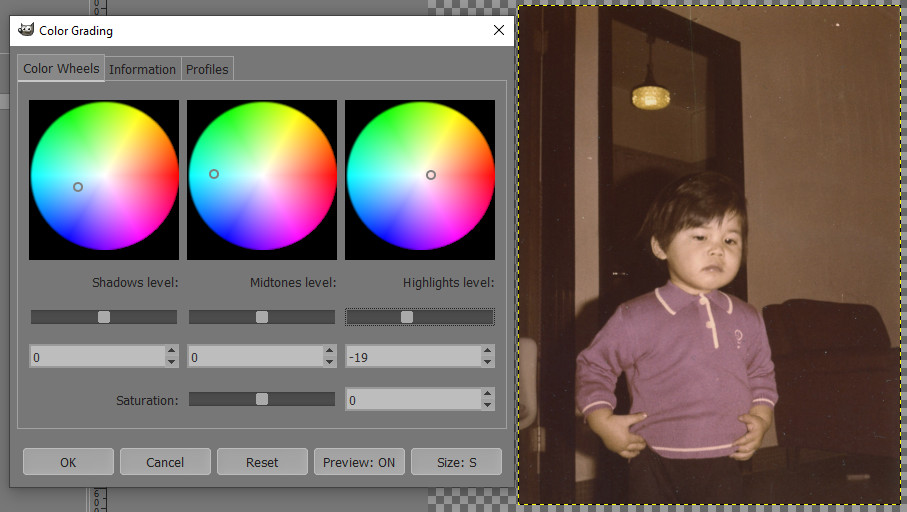Click the Shadows level slider
This screenshot has height=512, width=907.
tap(104, 317)
